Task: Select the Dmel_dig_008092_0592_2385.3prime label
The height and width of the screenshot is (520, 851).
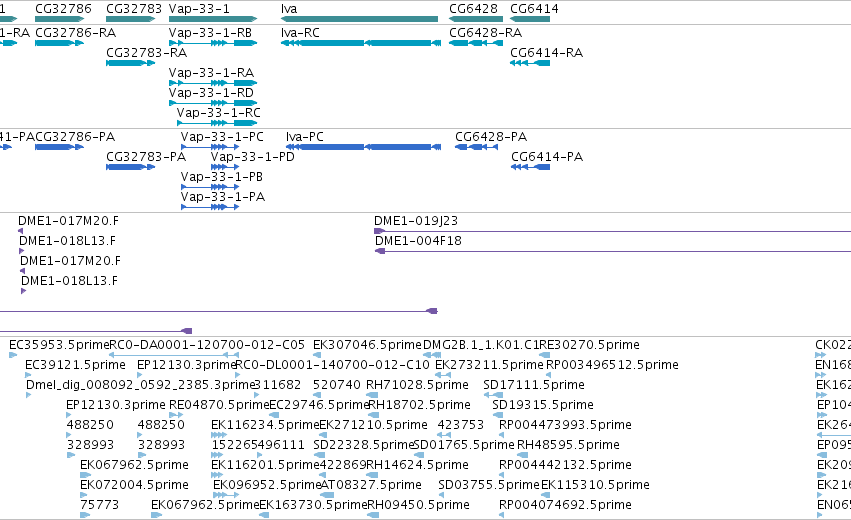Action: click(141, 385)
